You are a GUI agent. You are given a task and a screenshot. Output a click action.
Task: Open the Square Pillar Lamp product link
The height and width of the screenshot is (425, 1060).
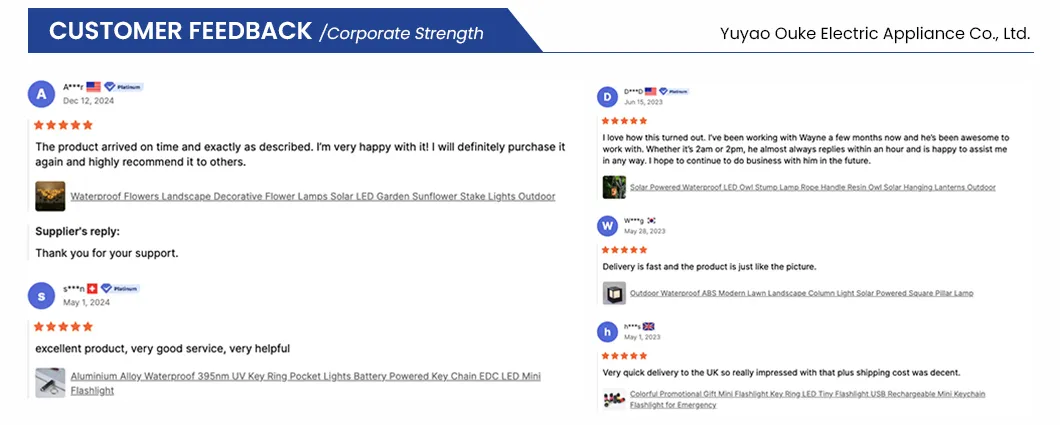(x=801, y=293)
